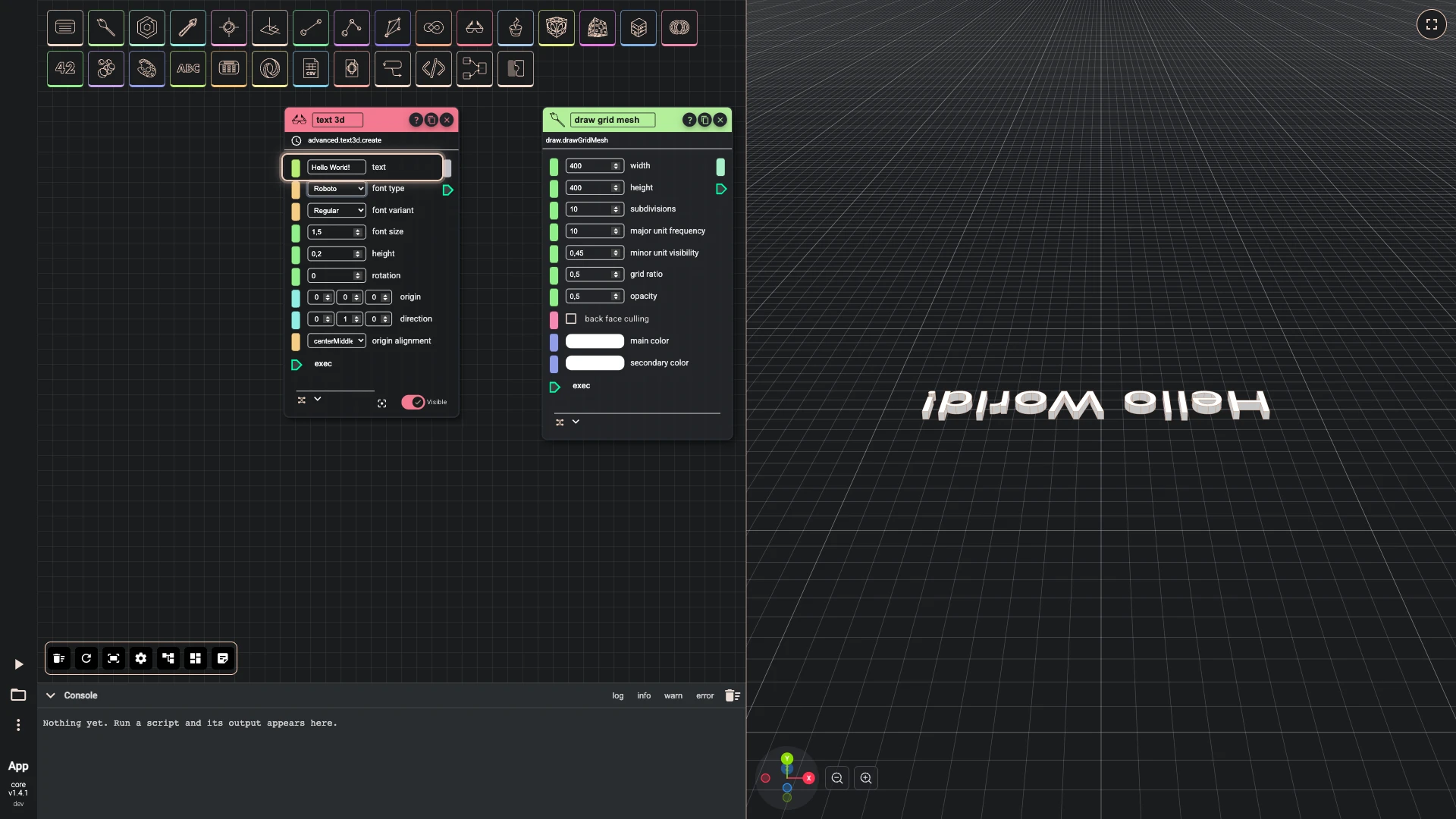The width and height of the screenshot is (1456, 819).
Task: Click help button on text 3d node
Action: (416, 120)
